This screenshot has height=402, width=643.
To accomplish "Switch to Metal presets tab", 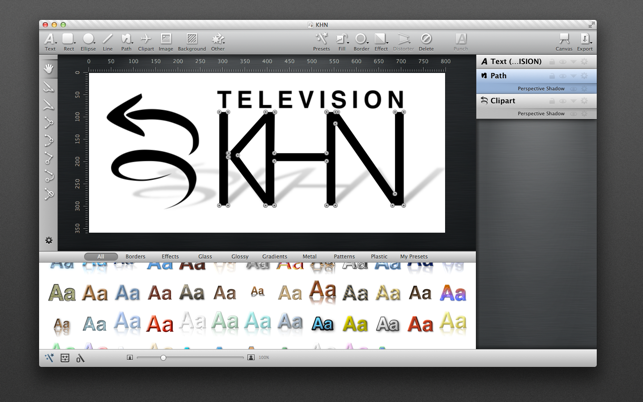I will click(x=310, y=256).
